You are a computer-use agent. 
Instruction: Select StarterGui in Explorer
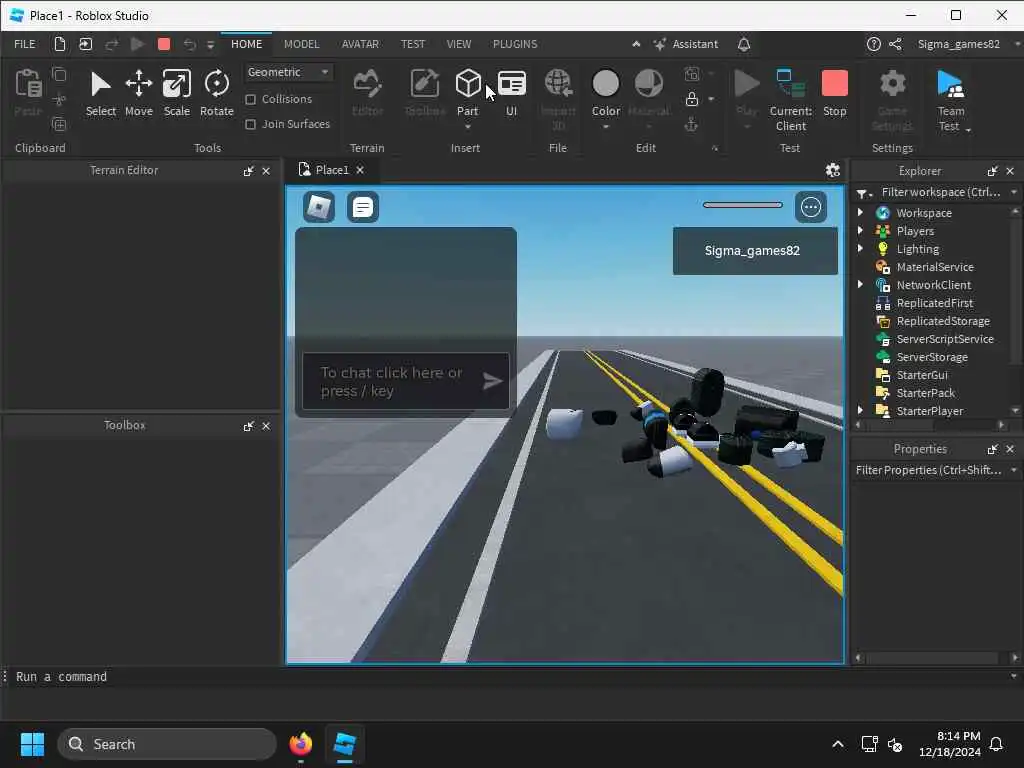pos(921,375)
